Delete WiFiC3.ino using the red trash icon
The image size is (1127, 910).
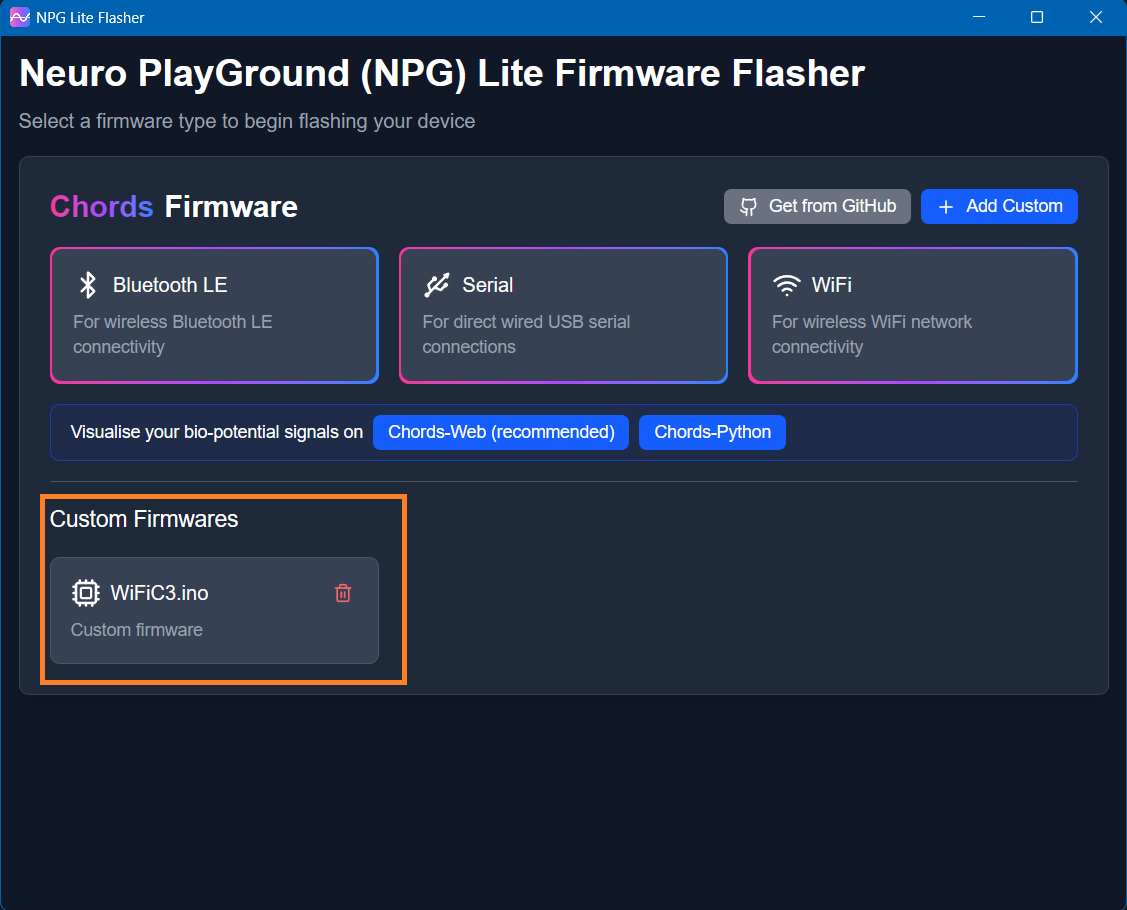(x=343, y=593)
